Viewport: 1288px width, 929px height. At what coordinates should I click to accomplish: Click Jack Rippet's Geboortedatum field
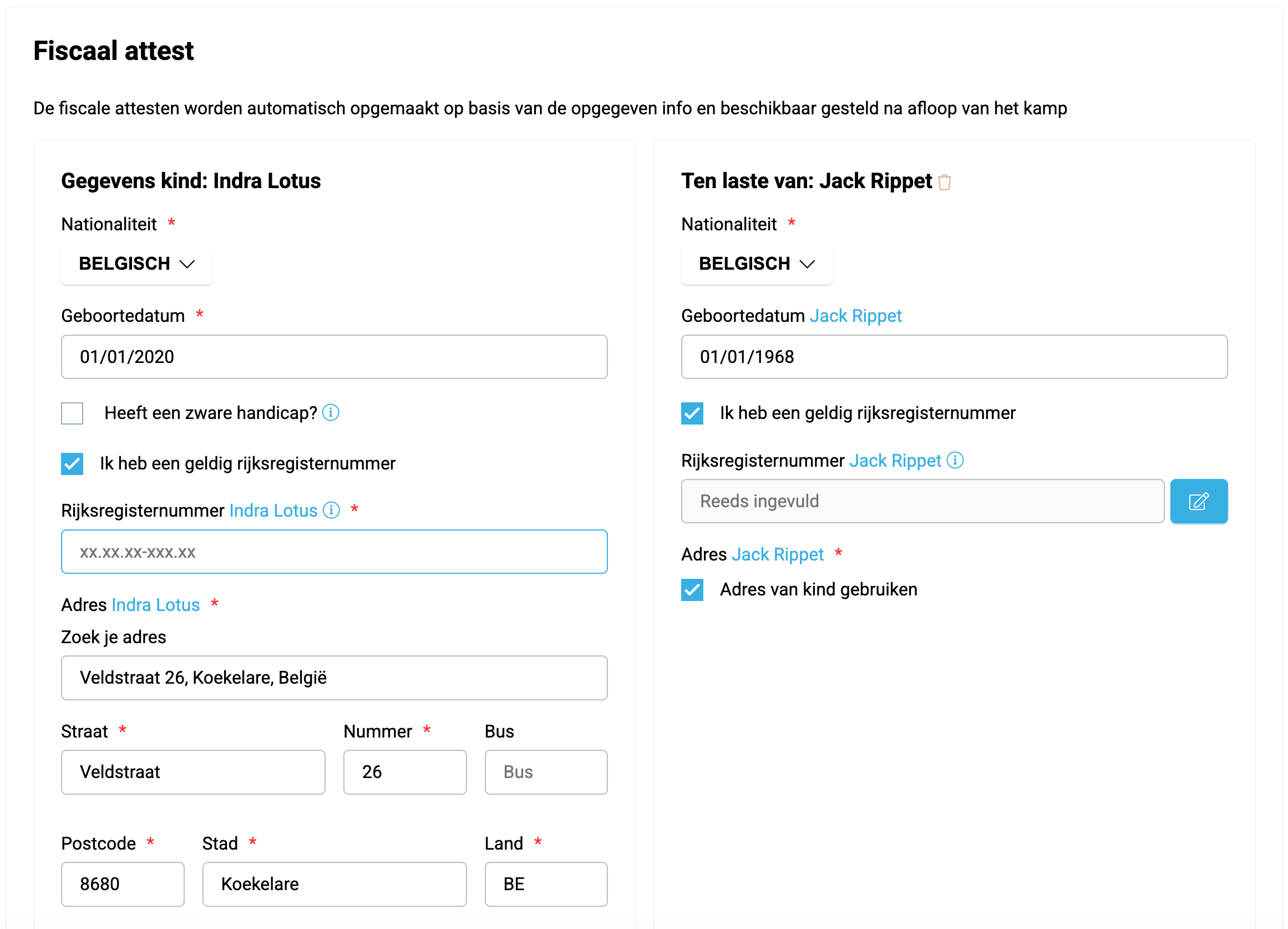tap(955, 357)
